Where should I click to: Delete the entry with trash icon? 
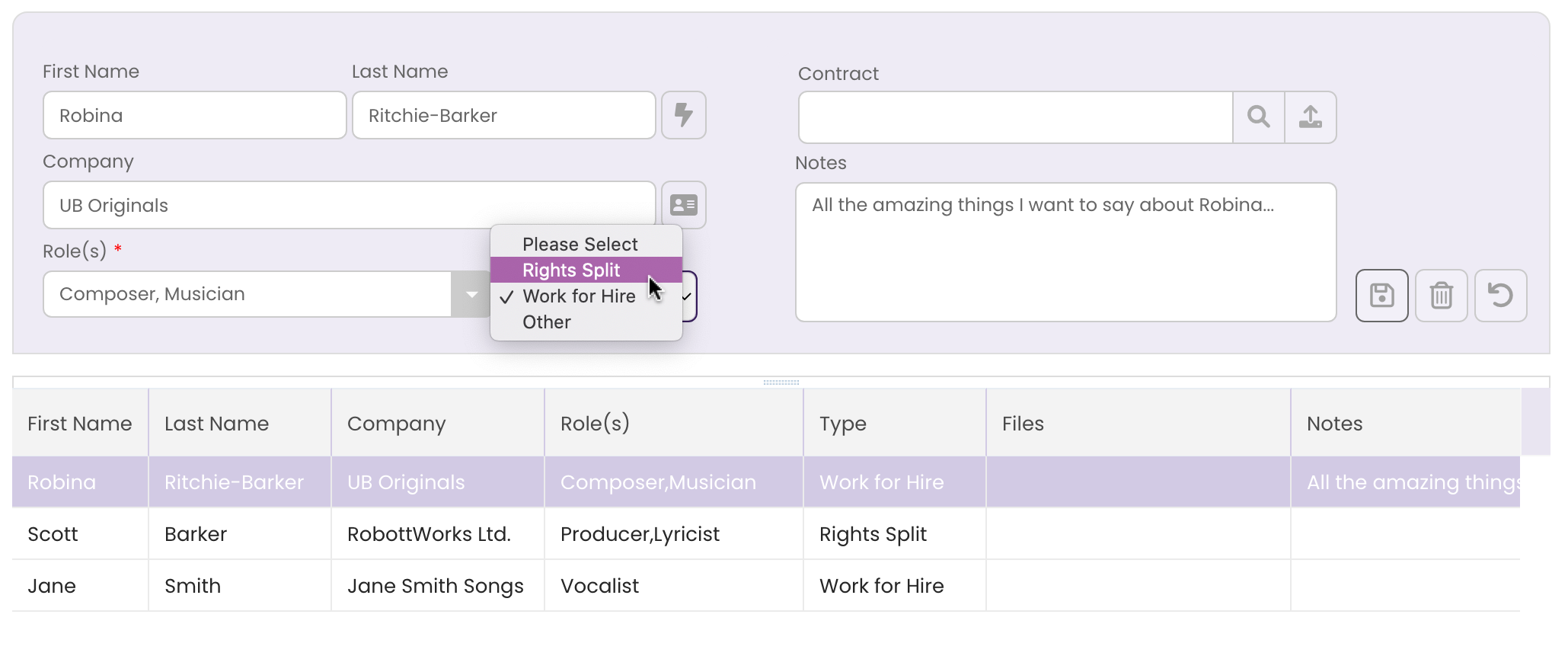point(1441,295)
